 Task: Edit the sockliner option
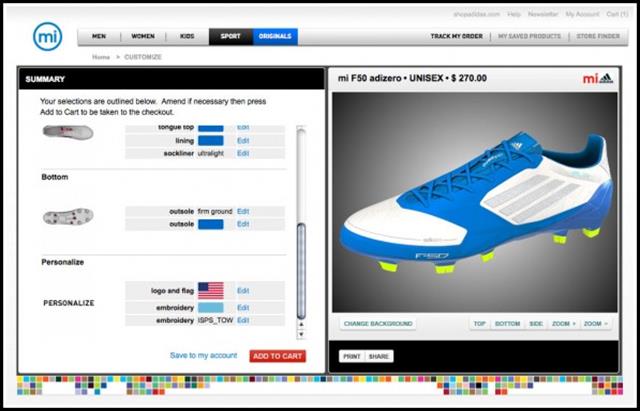point(243,153)
